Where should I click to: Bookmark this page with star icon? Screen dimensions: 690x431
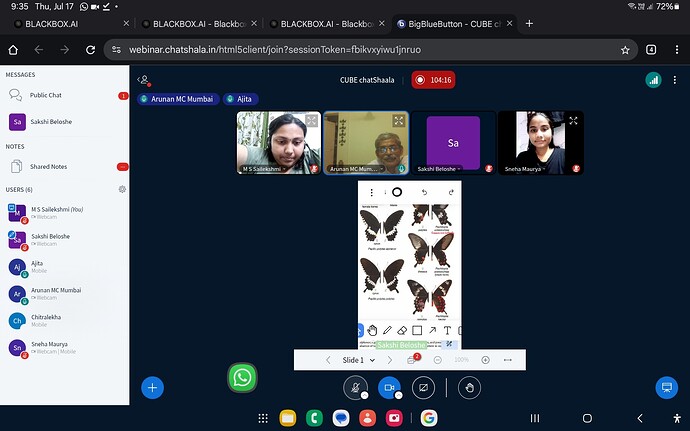(625, 50)
